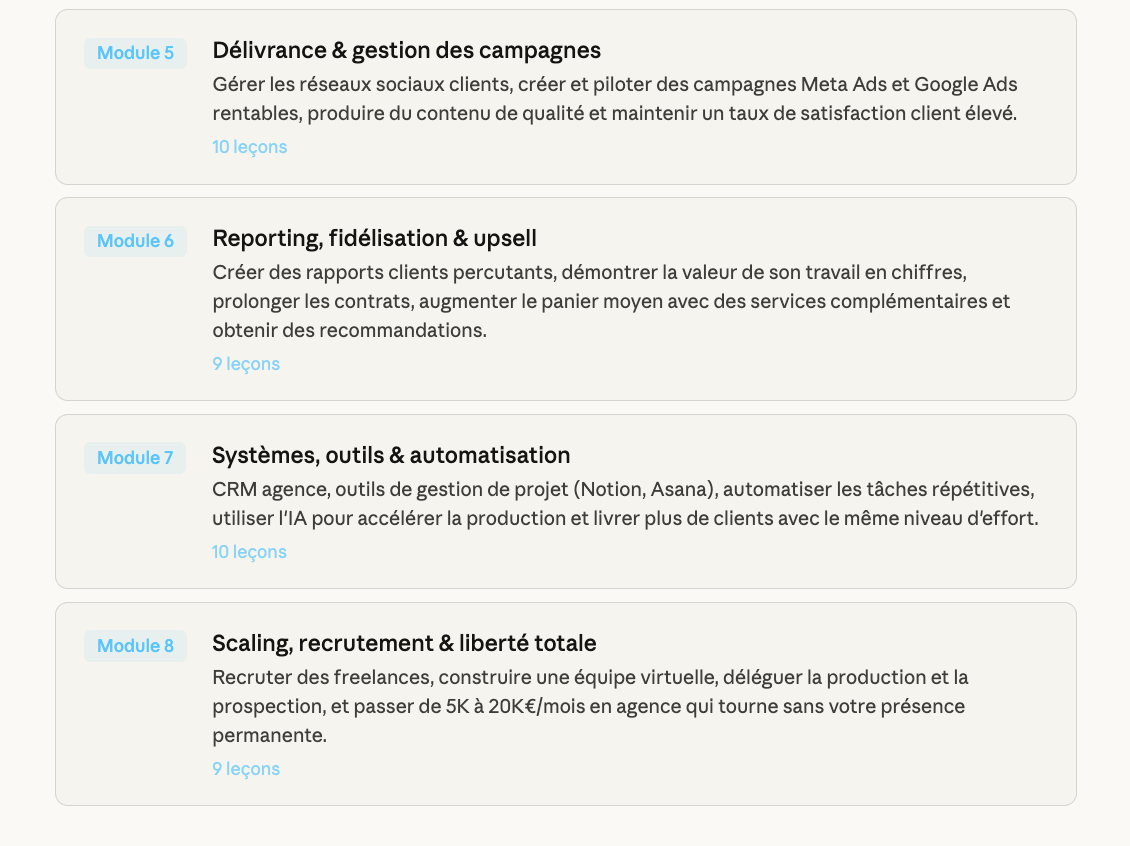Click the freelance recruiting description in Module 8
Image resolution: width=1130 pixels, height=846 pixels.
(x=590, y=706)
